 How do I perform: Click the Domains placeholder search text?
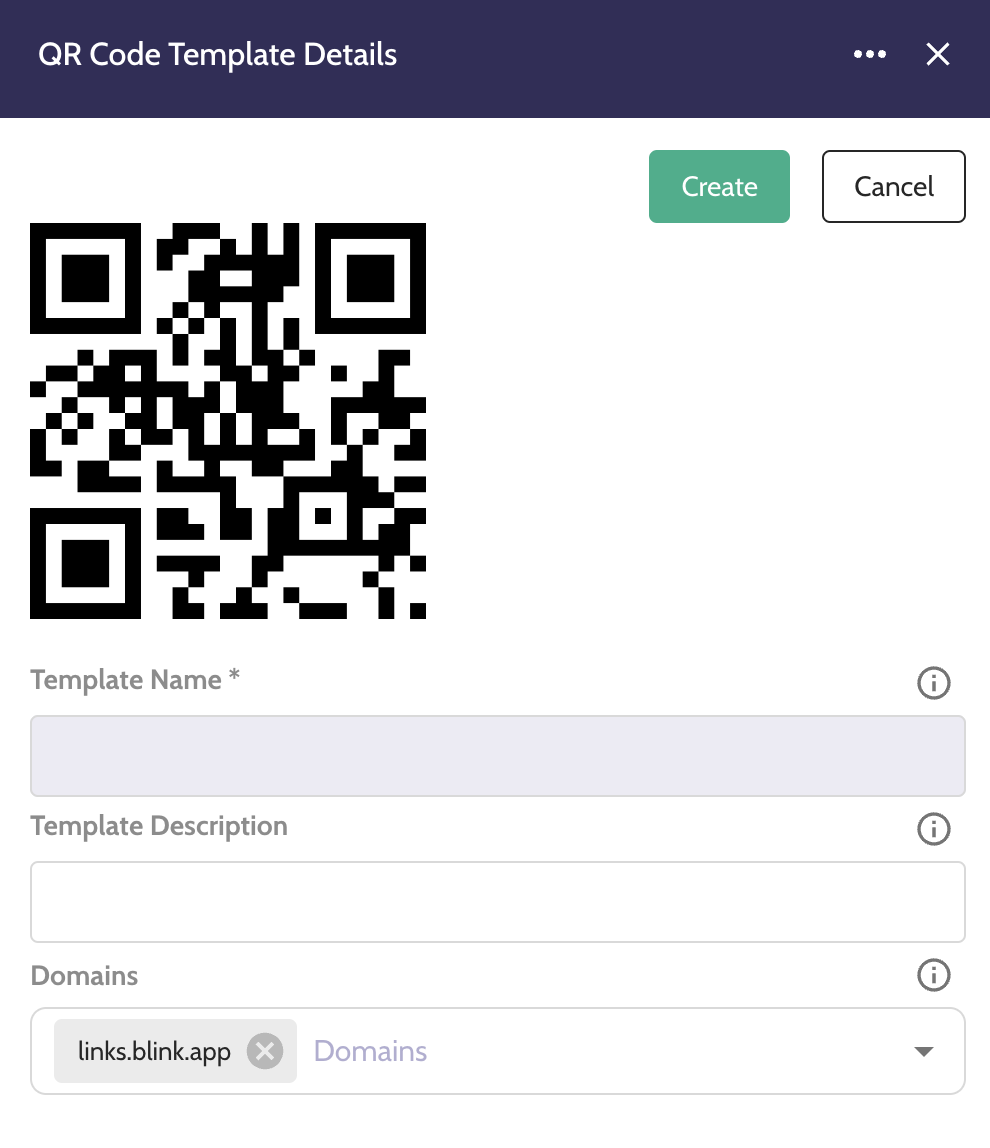[x=371, y=1051]
